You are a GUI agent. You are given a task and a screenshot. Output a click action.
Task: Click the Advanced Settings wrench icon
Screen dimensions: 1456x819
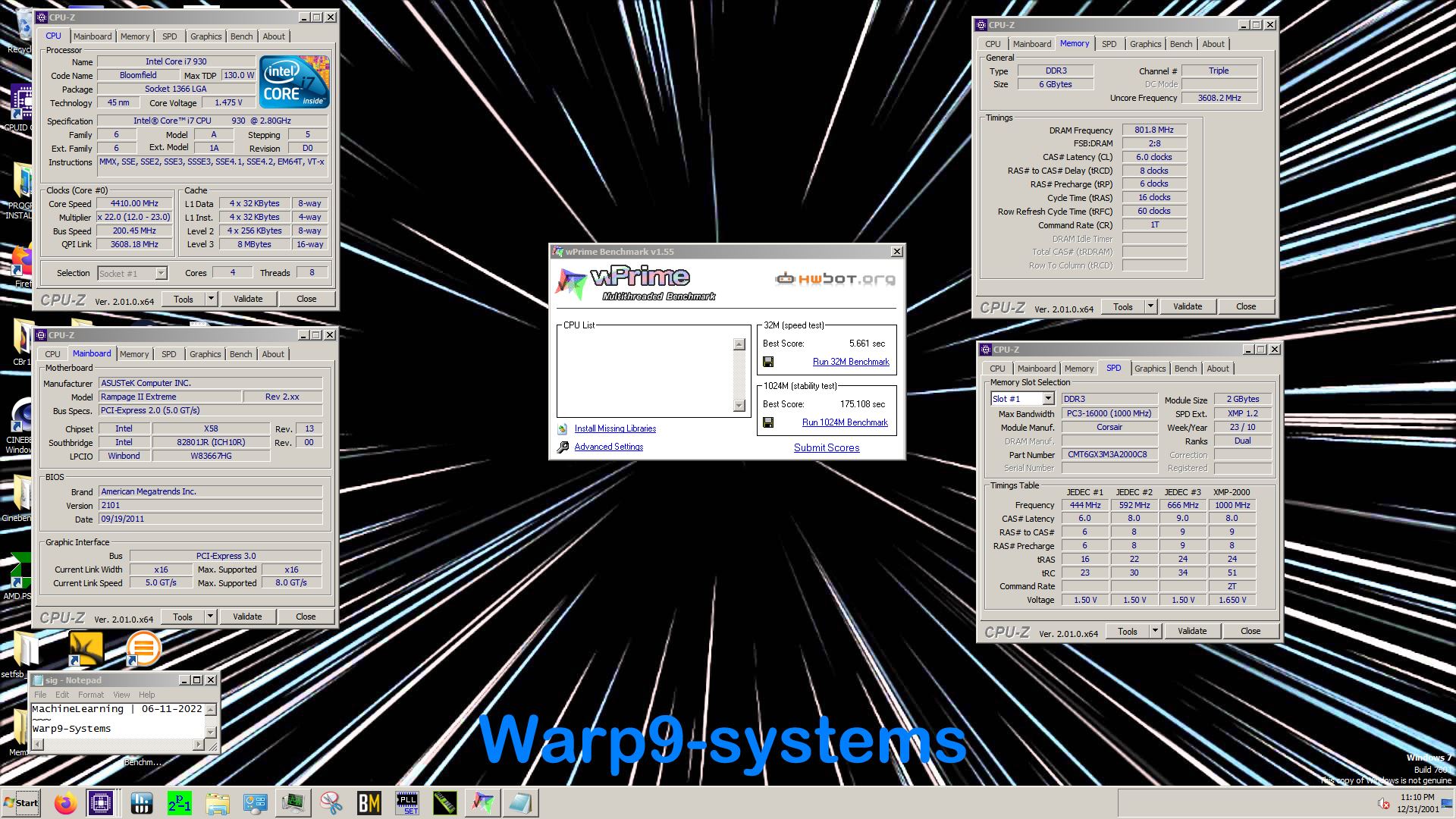coord(563,447)
